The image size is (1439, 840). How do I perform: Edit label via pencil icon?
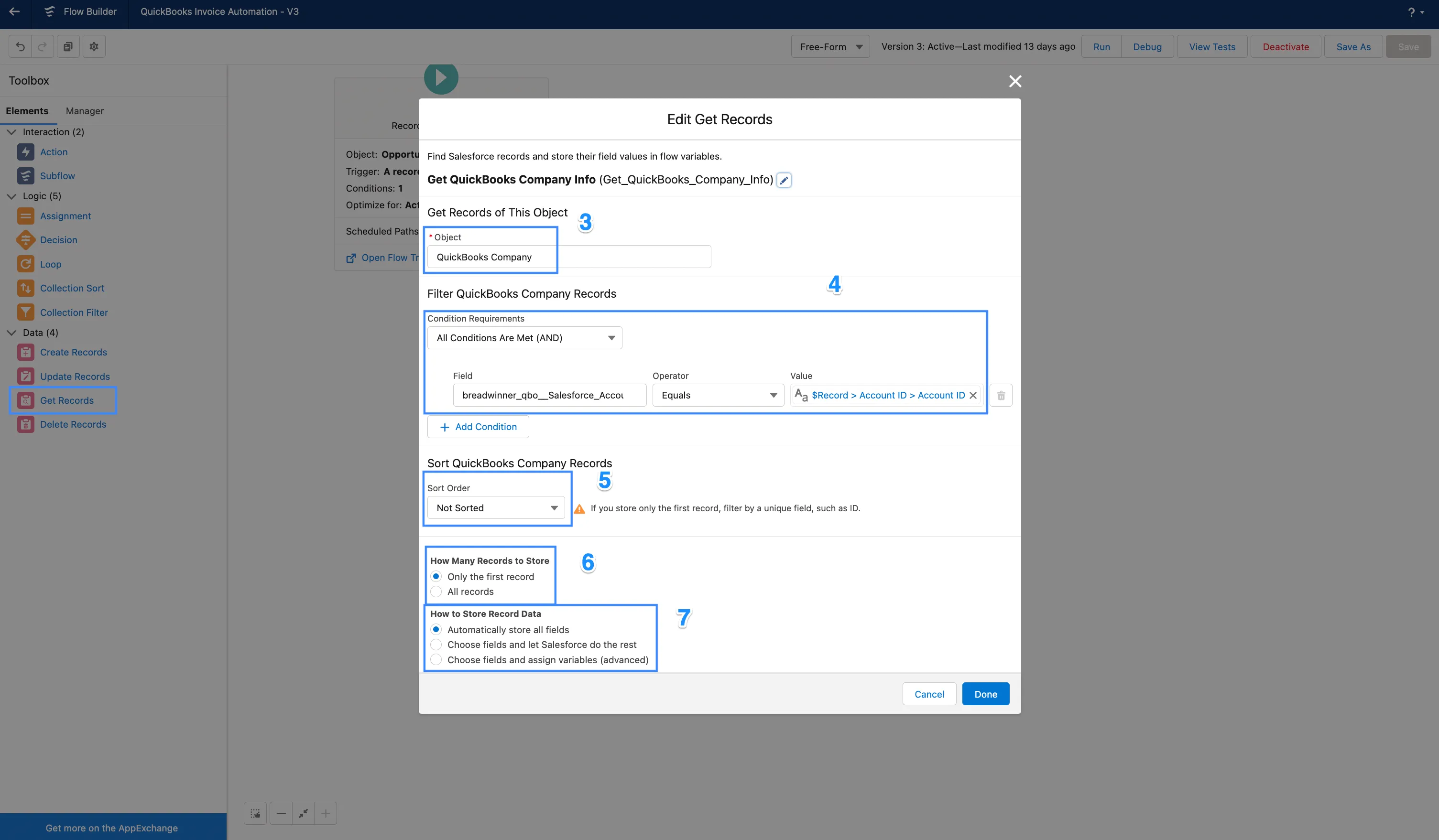click(x=784, y=180)
